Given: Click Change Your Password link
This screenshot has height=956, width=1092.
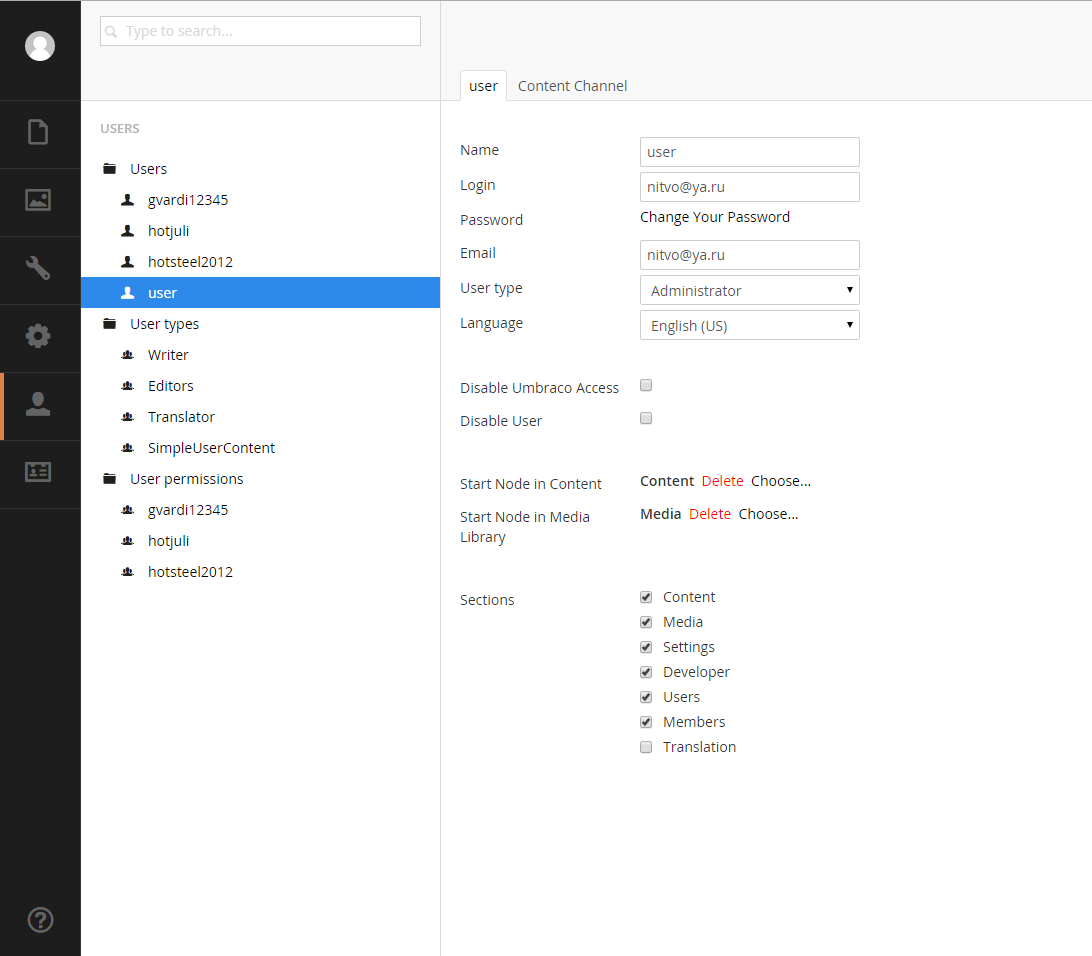Looking at the screenshot, I should (x=715, y=217).
